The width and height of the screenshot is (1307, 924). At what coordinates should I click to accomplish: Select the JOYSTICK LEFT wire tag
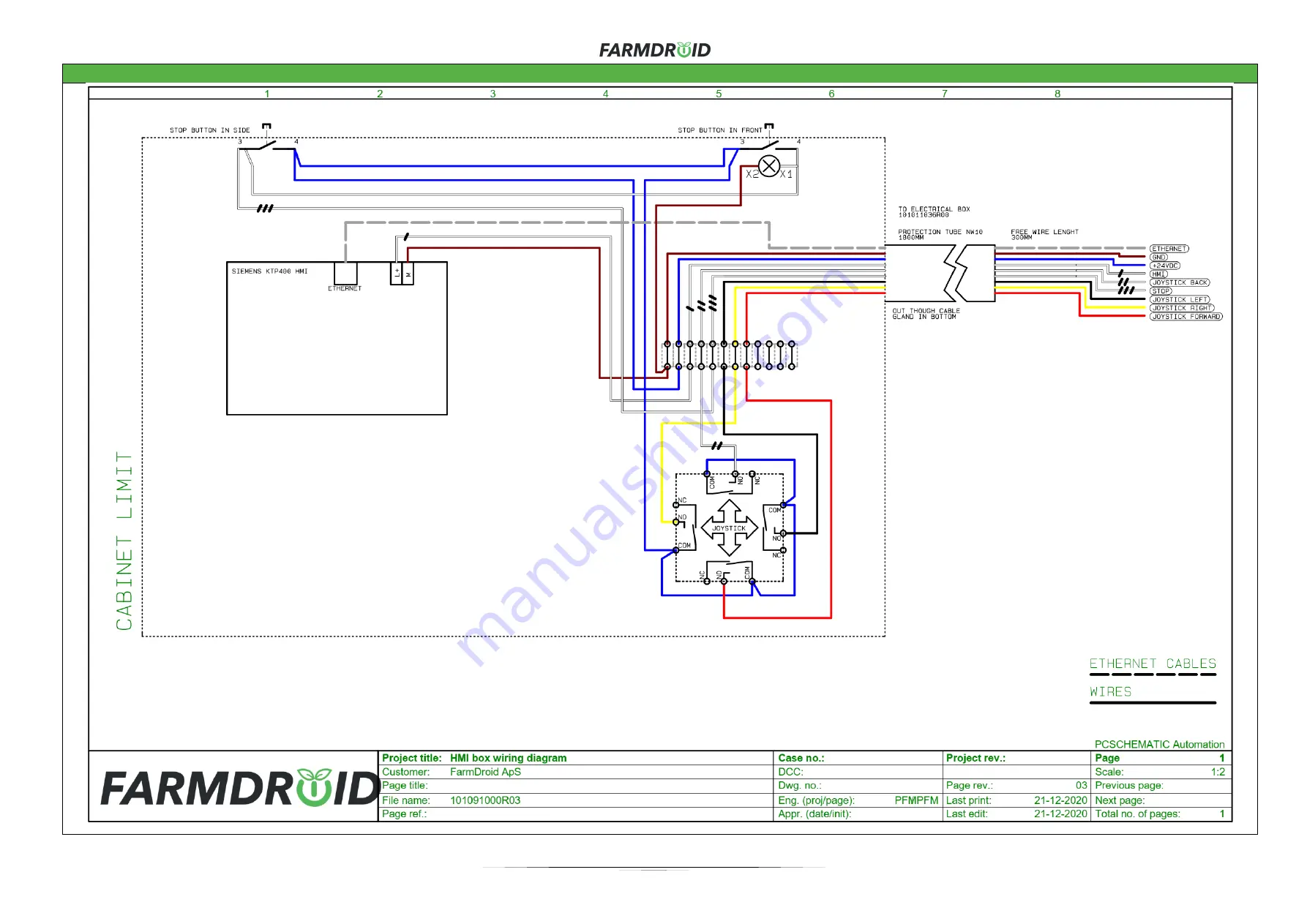tap(1180, 300)
